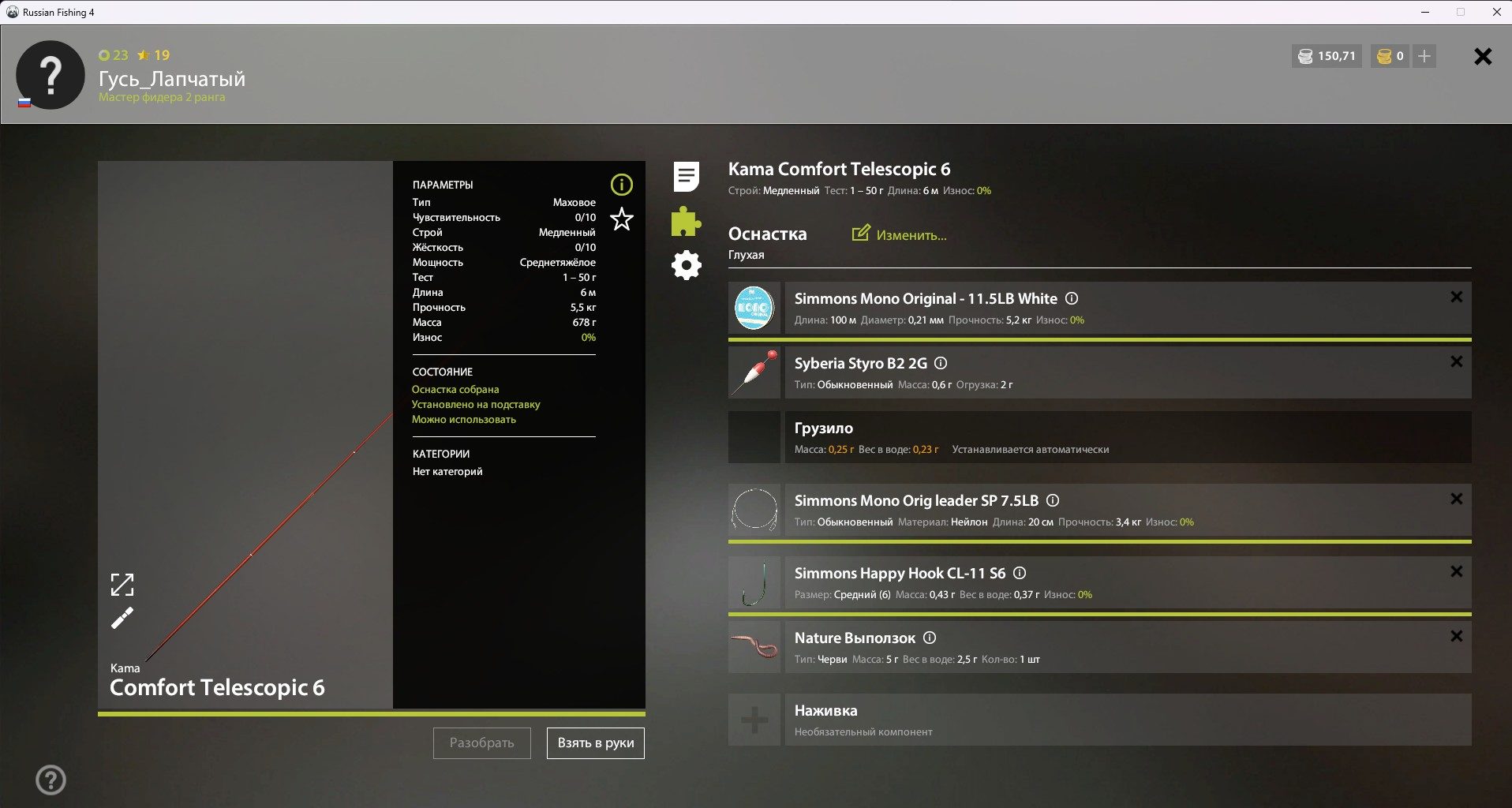Remove Syberia Styro B2 2G float
The image size is (1512, 808).
tap(1457, 361)
